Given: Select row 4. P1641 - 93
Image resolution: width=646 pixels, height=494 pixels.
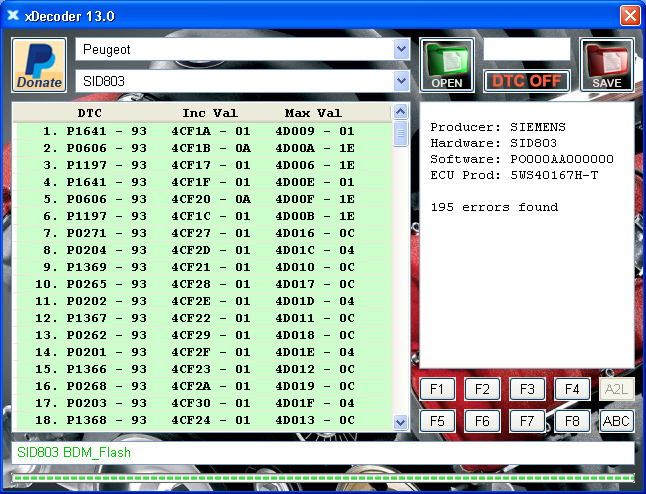Looking at the screenshot, I should pyautogui.click(x=202, y=182).
